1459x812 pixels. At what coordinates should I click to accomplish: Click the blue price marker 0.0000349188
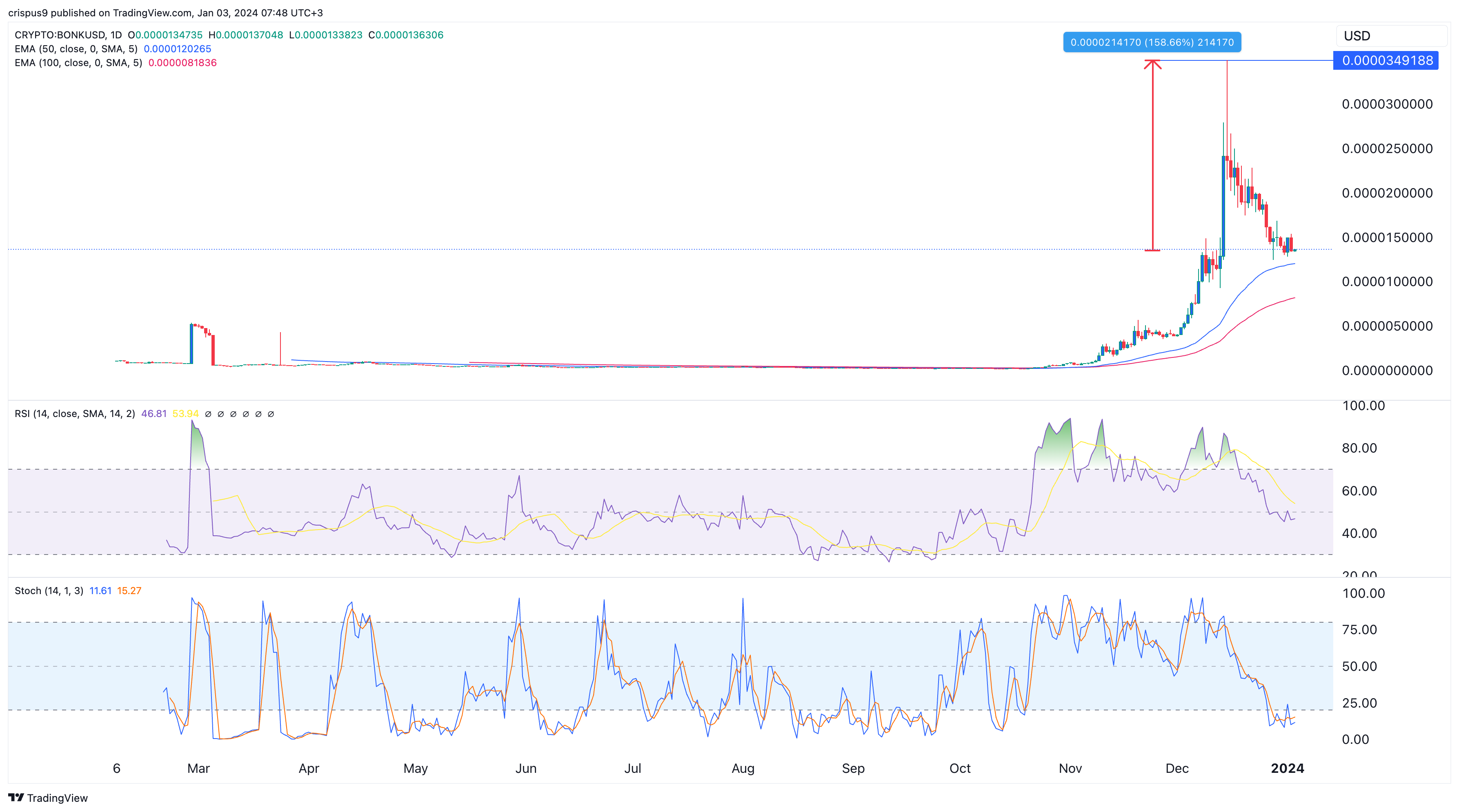pos(1384,60)
